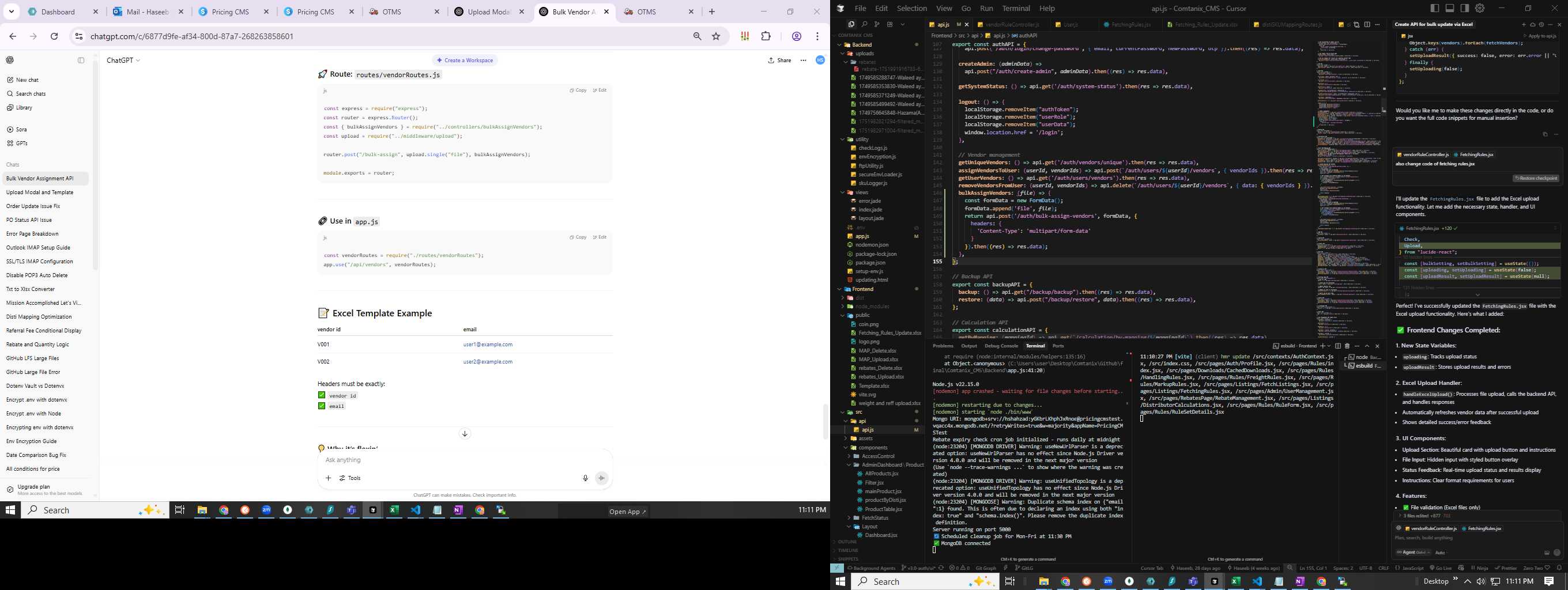
Task: Switch to FetchingRules.jsx editor tab
Action: 1130,24
